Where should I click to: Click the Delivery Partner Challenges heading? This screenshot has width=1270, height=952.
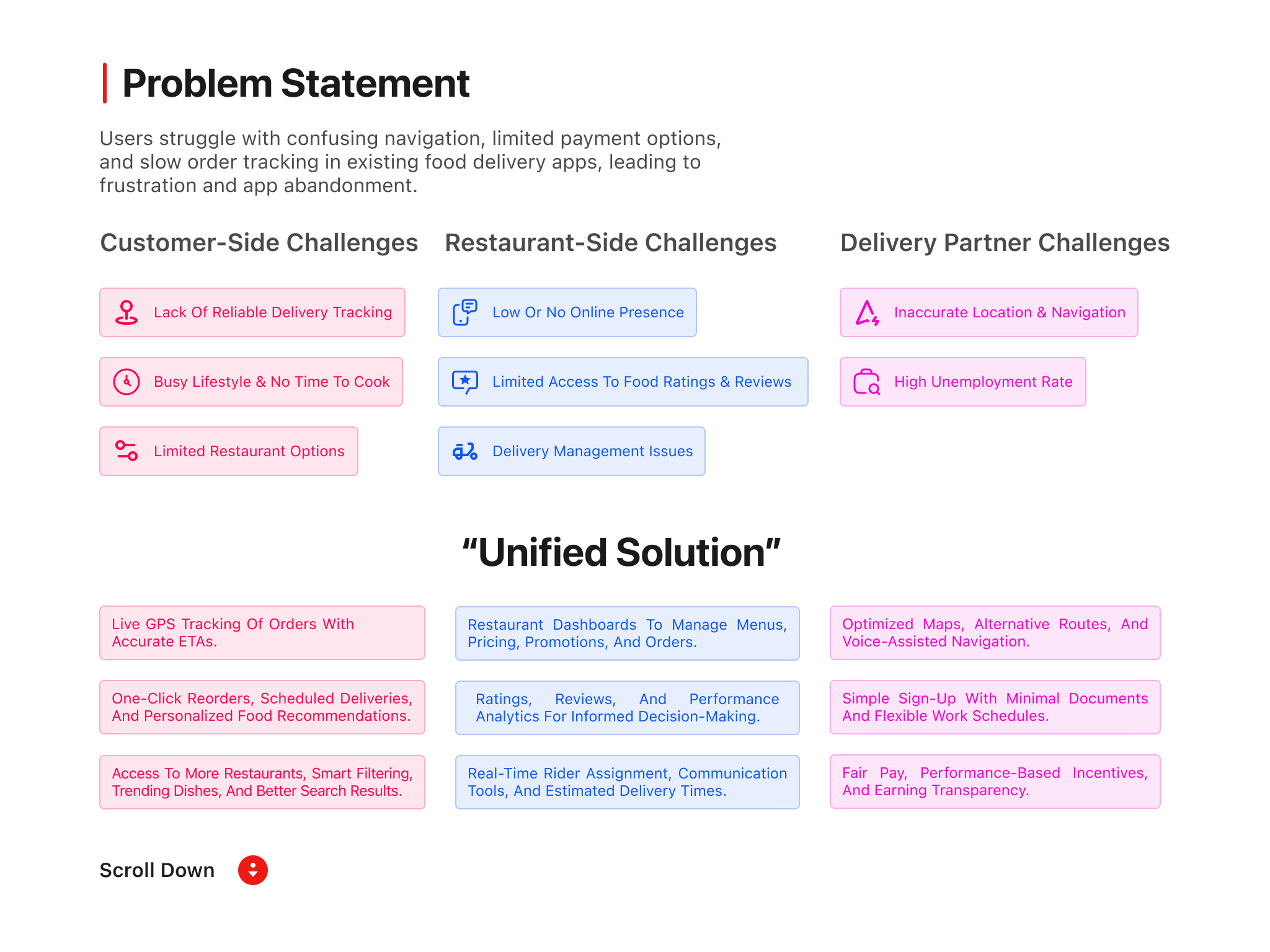1005,243
